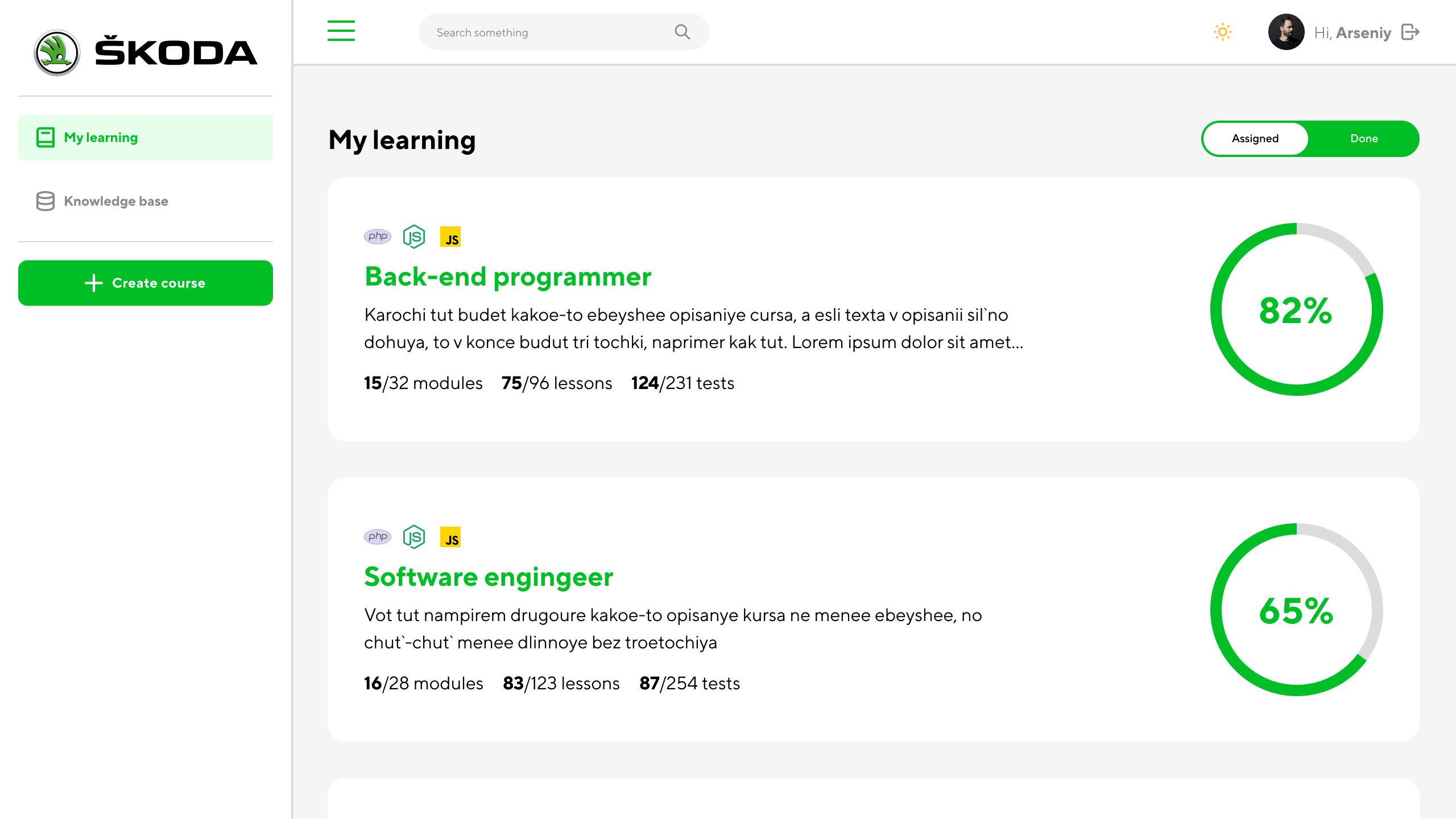Image resolution: width=1456 pixels, height=819 pixels.
Task: Open the Back-end programmer course title
Action: (508, 277)
